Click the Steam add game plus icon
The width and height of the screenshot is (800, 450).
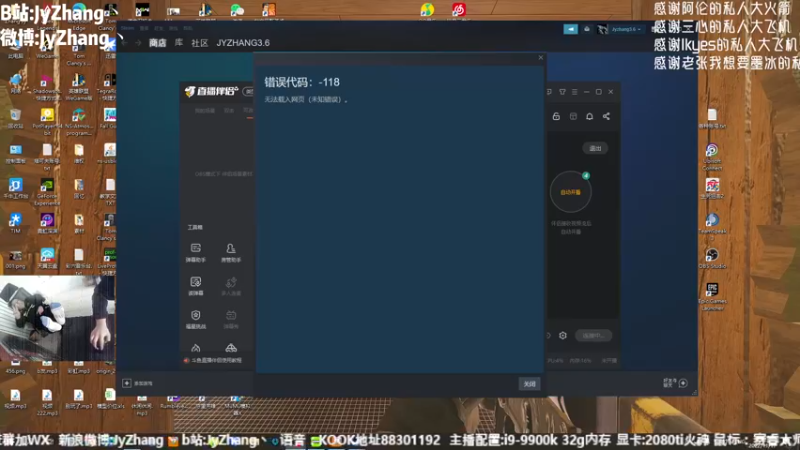click(x=127, y=383)
